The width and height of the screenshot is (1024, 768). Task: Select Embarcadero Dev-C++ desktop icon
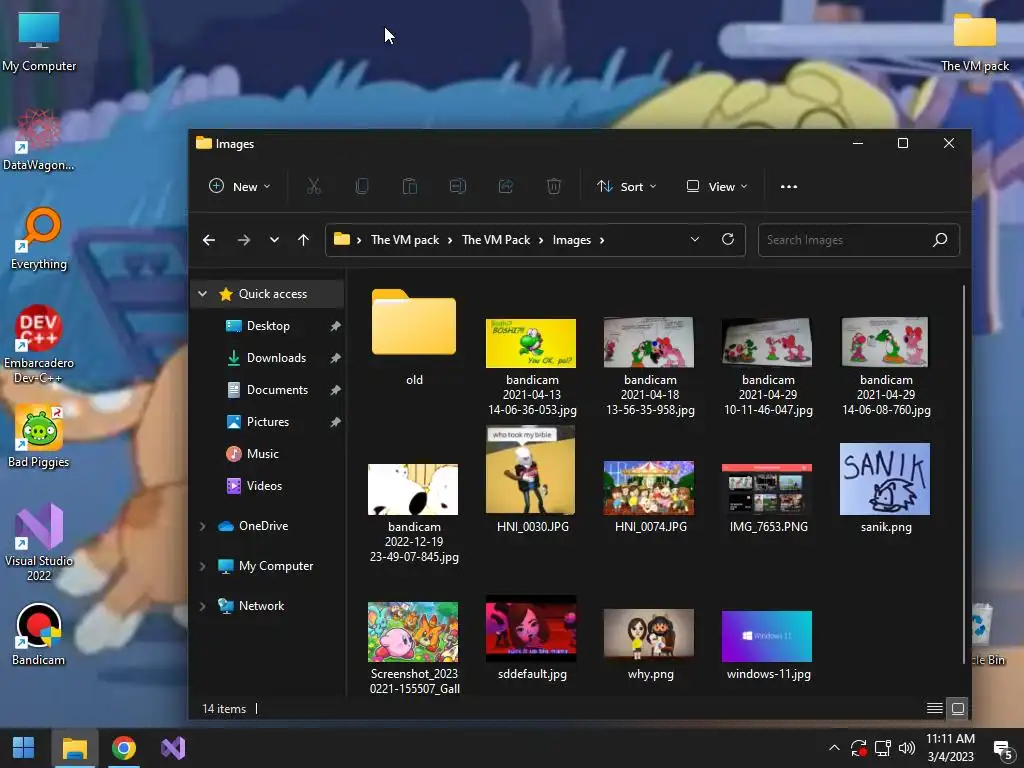coord(39,345)
